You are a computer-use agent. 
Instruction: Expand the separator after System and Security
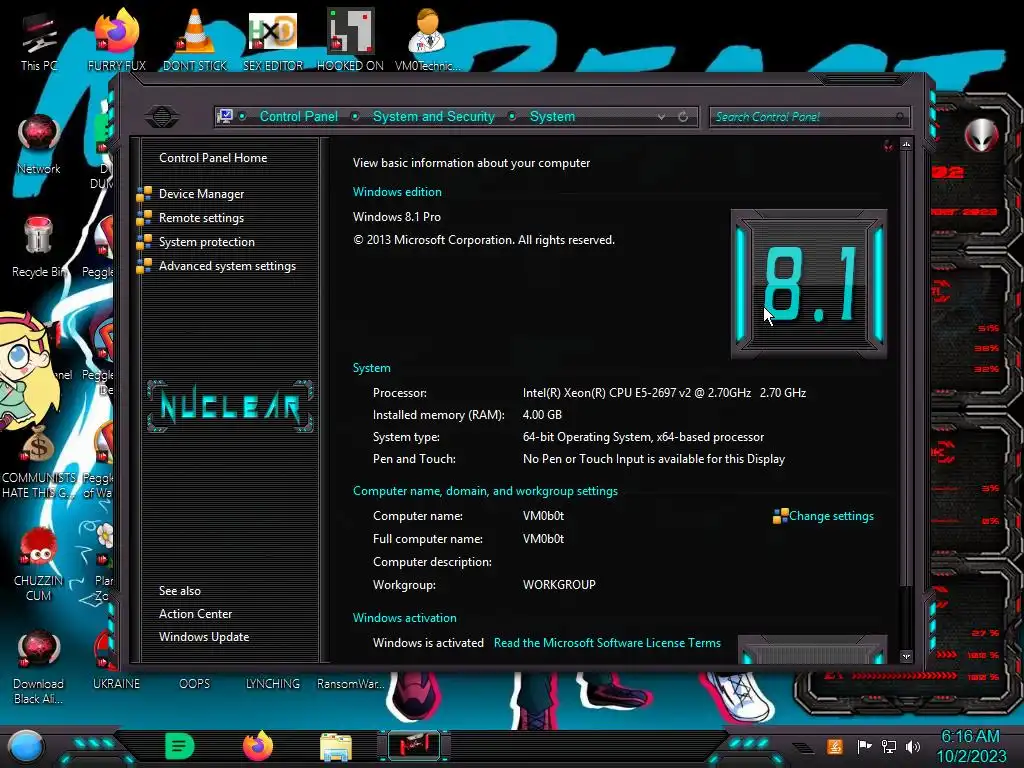pos(512,116)
